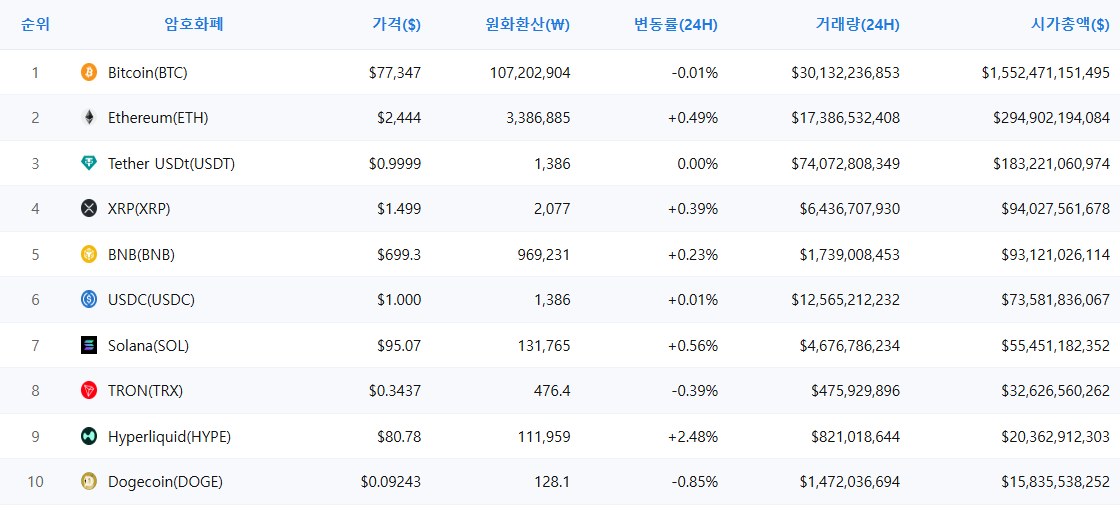The width and height of the screenshot is (1120, 514).
Task: Click the Solana logo icon
Action: pos(89,346)
